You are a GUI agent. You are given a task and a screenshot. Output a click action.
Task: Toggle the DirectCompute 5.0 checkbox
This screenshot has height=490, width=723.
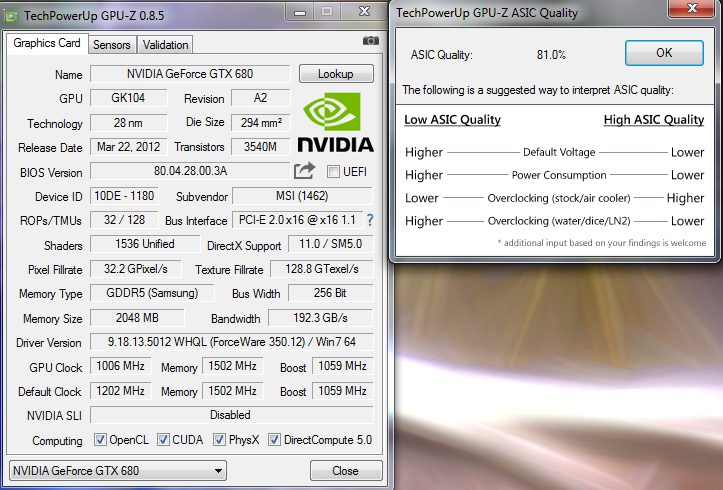click(x=274, y=439)
